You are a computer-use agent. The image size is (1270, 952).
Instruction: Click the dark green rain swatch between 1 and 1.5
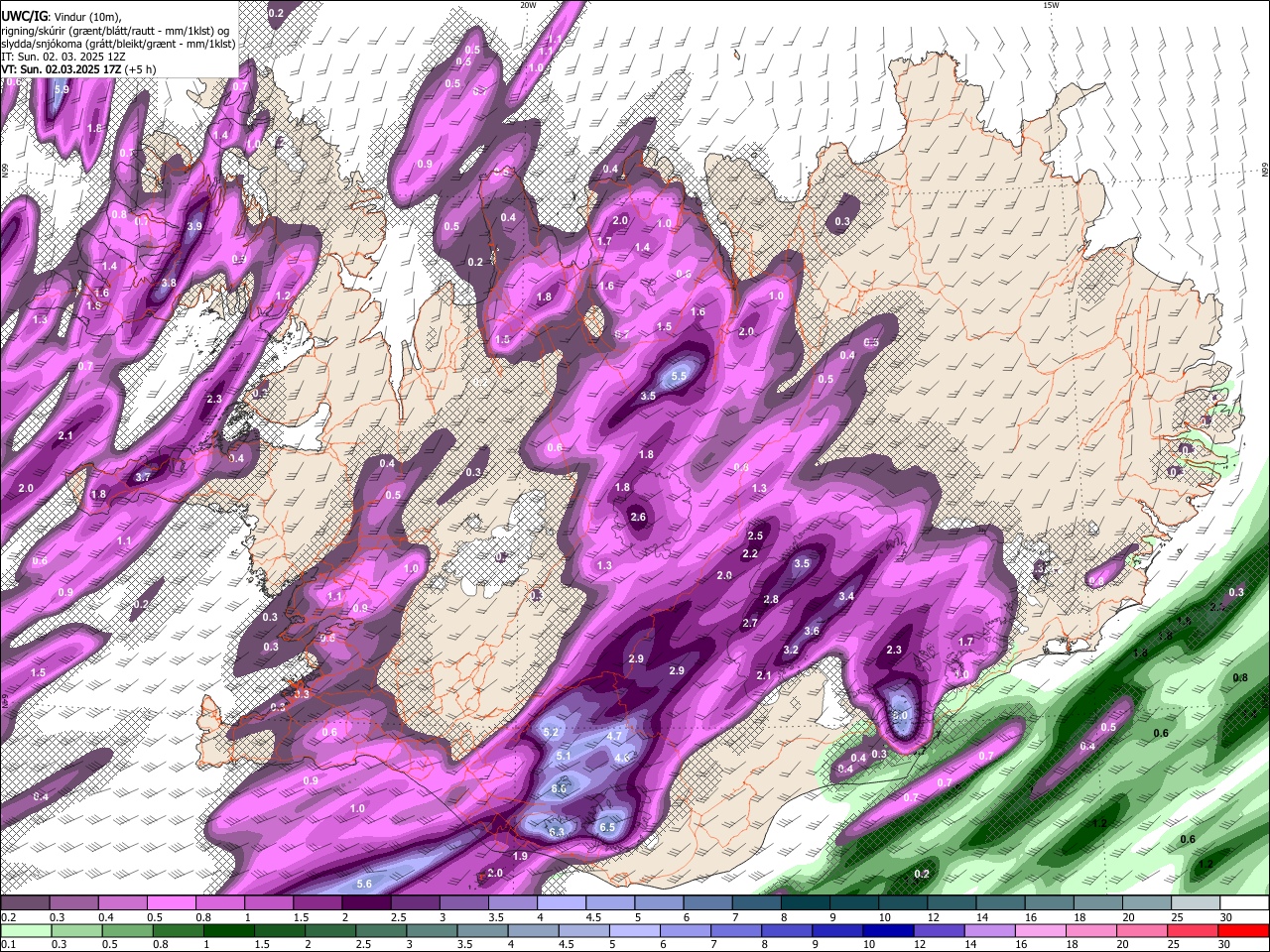[x=228, y=930]
